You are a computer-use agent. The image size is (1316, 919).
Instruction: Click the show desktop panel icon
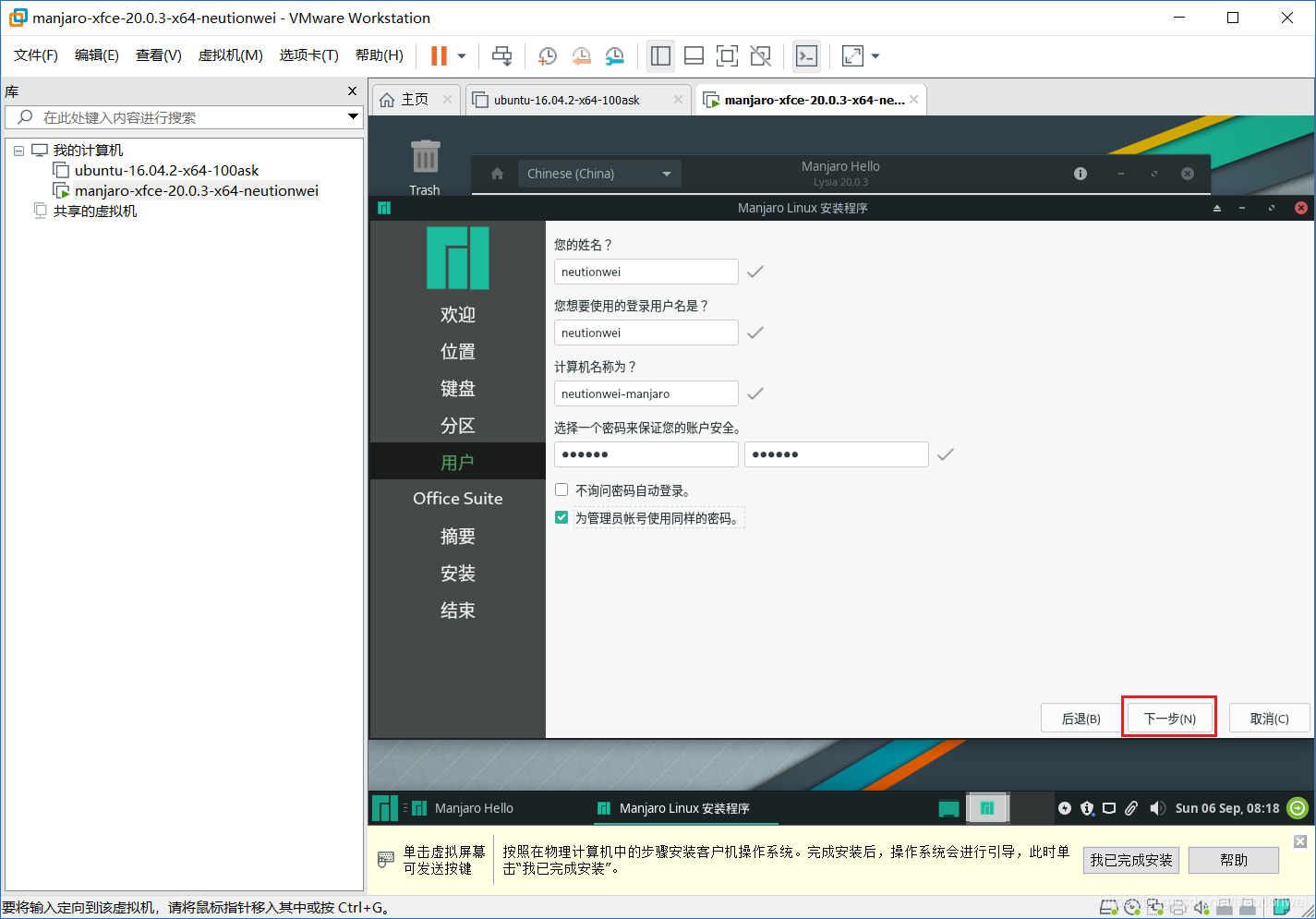click(x=948, y=808)
